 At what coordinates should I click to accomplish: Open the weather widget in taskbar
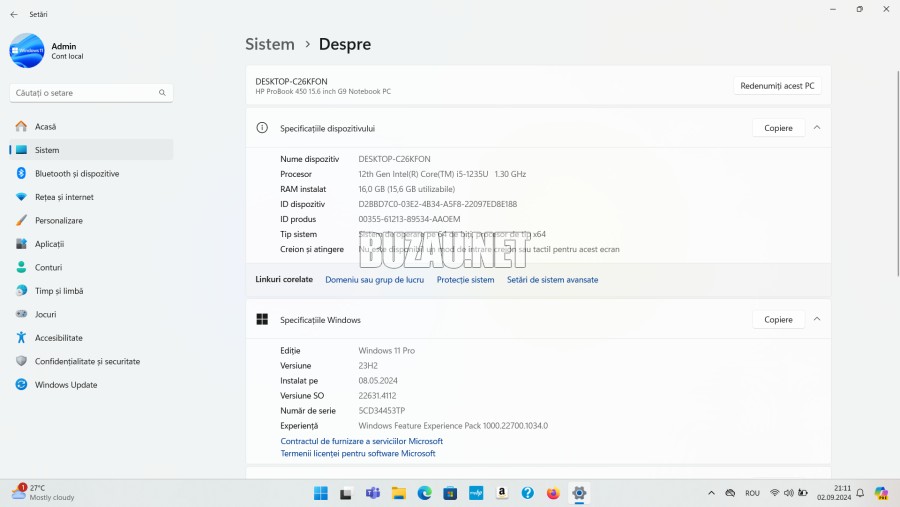click(x=43, y=493)
